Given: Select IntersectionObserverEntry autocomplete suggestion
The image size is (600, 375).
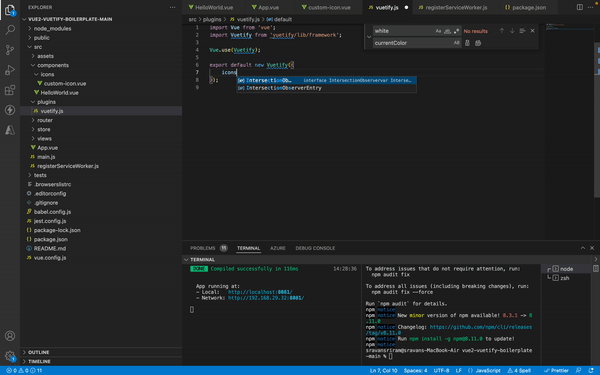Looking at the screenshot, I should point(326,88).
